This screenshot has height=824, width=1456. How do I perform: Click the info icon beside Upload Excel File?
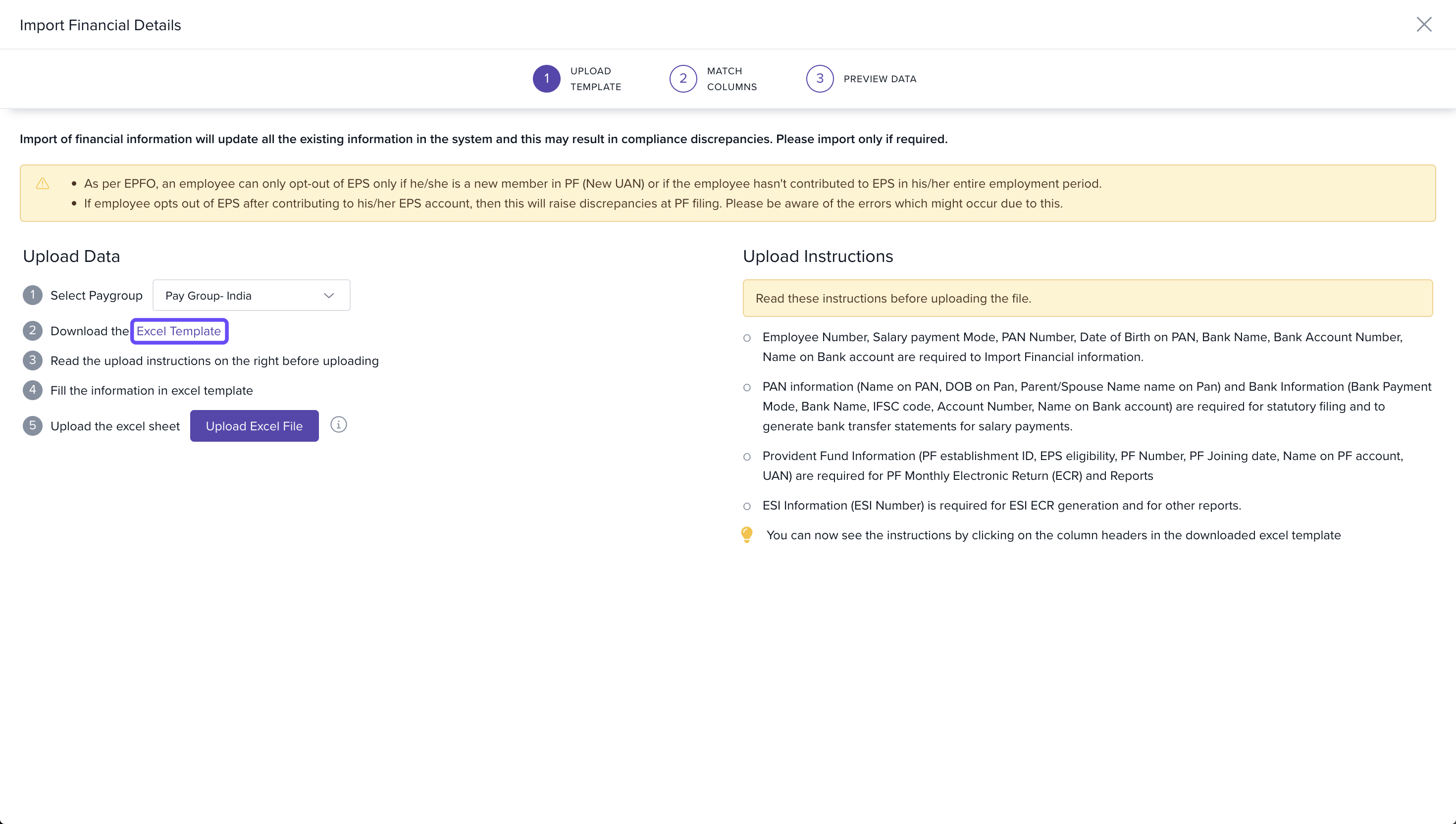click(338, 425)
